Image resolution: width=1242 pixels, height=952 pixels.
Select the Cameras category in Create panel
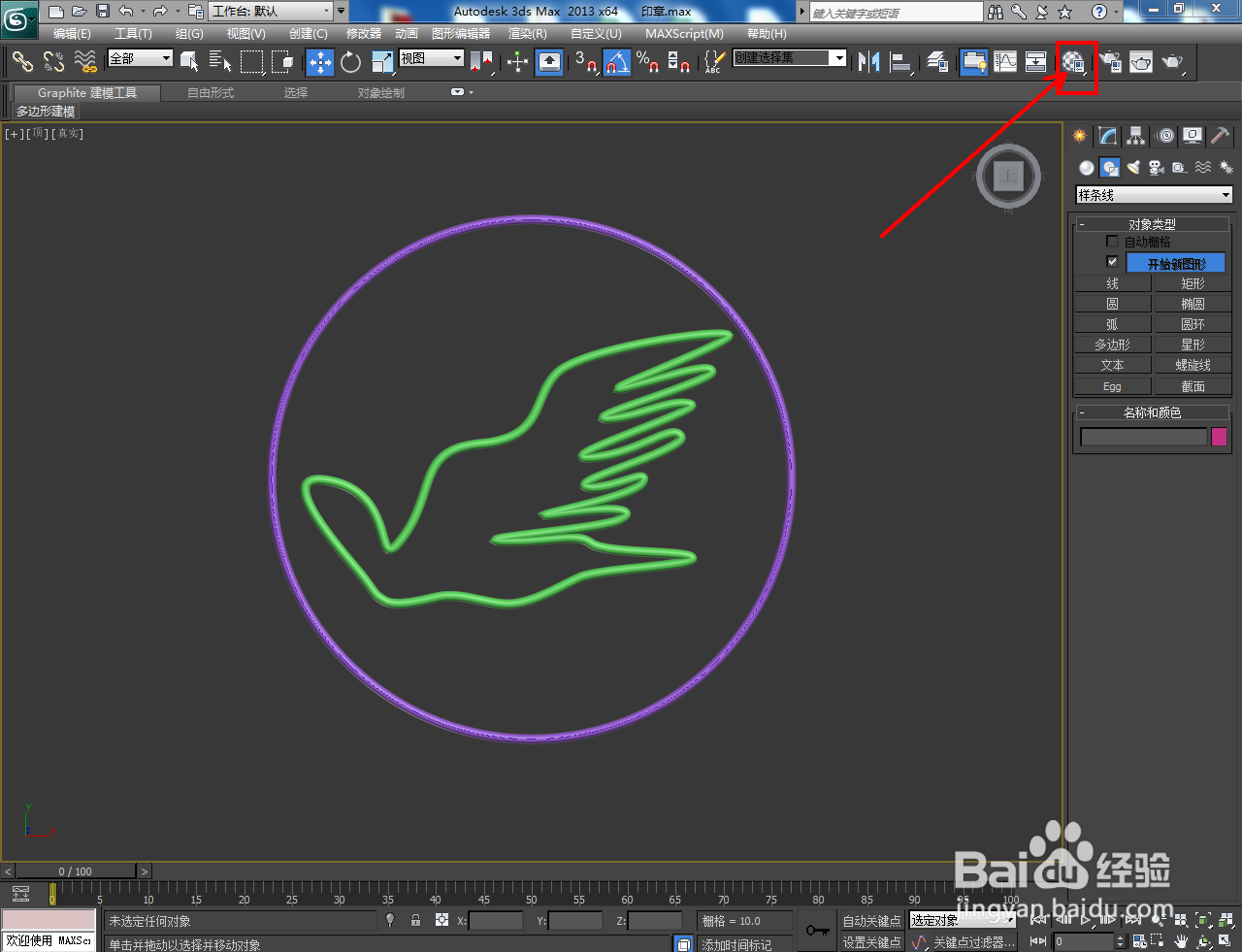[1156, 167]
